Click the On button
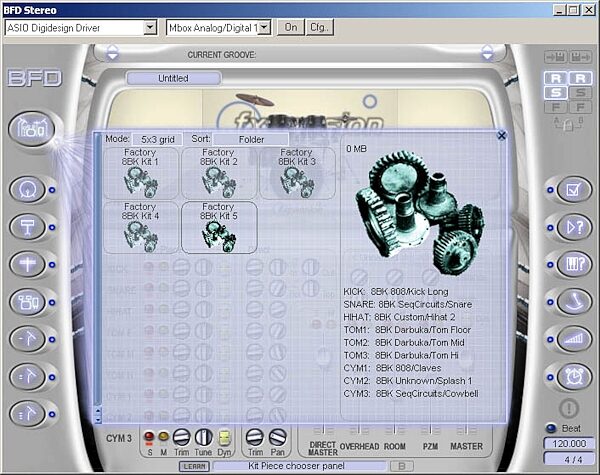 point(290,27)
